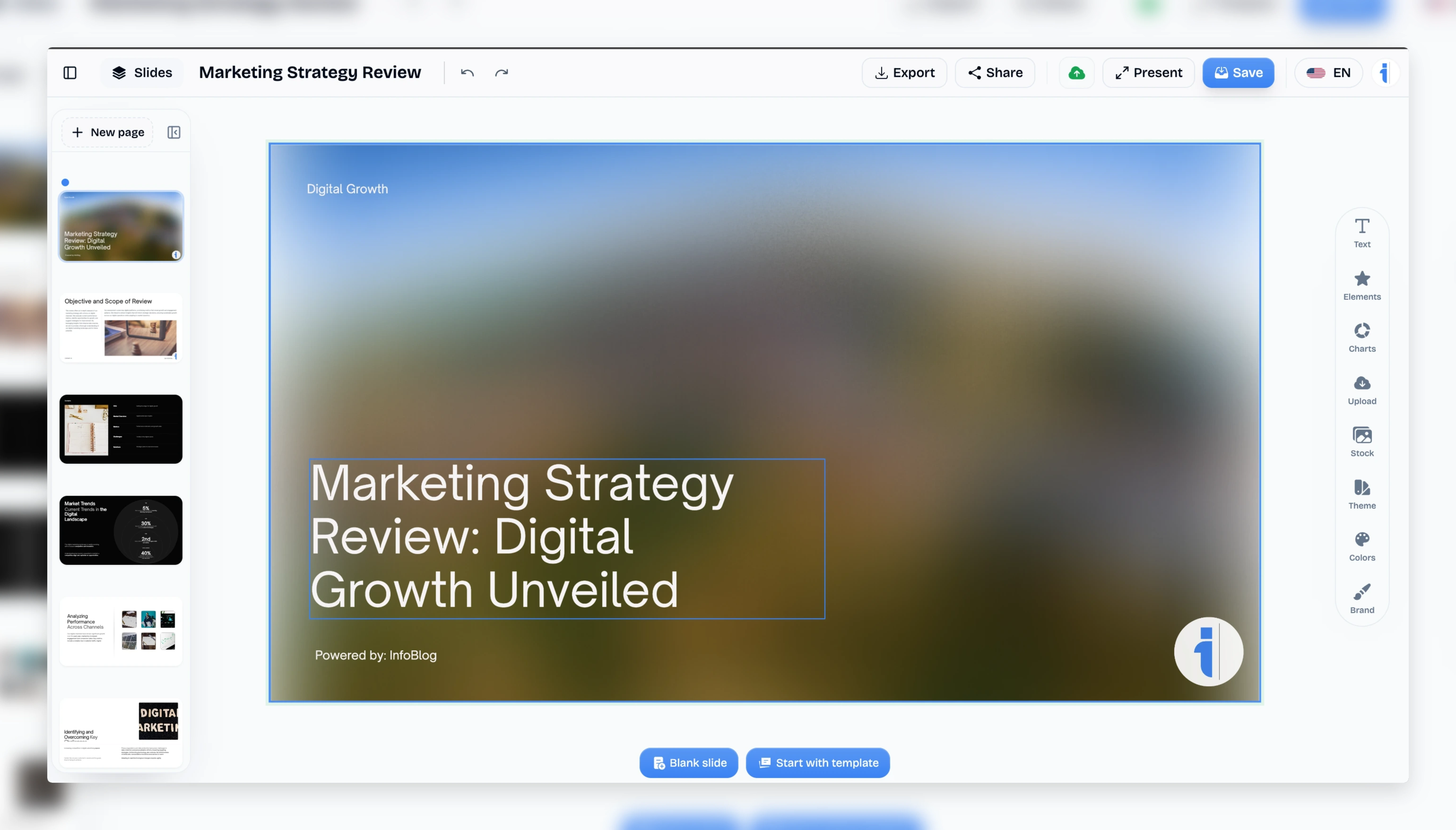Click Start with template
This screenshot has height=830, width=1456.
pos(818,763)
